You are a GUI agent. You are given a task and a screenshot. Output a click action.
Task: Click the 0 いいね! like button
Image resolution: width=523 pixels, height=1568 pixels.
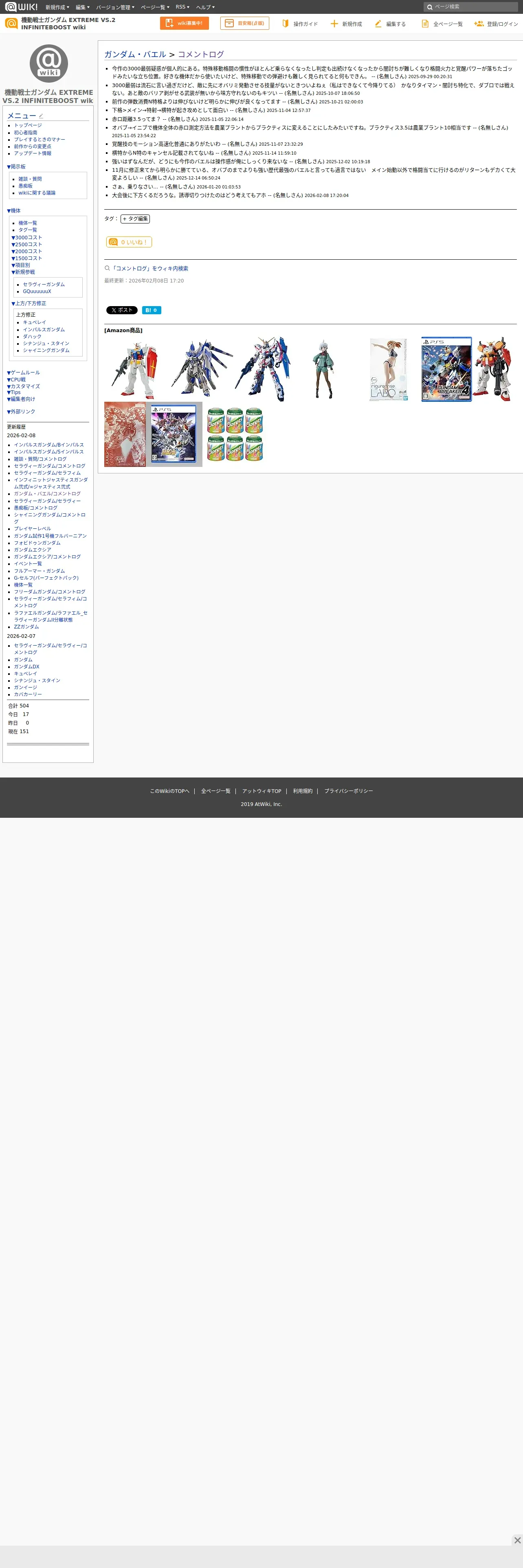pyautogui.click(x=129, y=242)
